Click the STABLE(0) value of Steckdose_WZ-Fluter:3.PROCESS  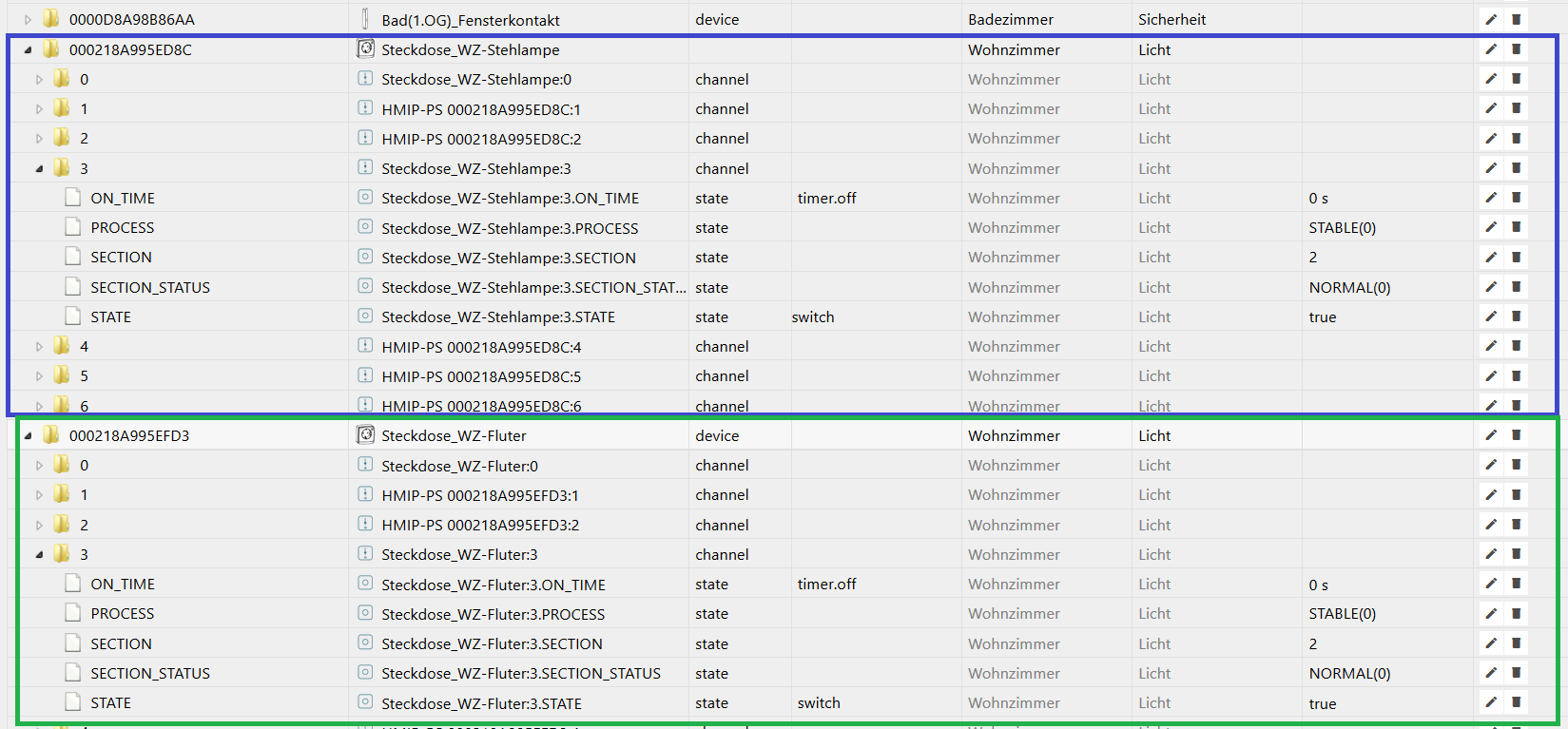click(x=1343, y=613)
